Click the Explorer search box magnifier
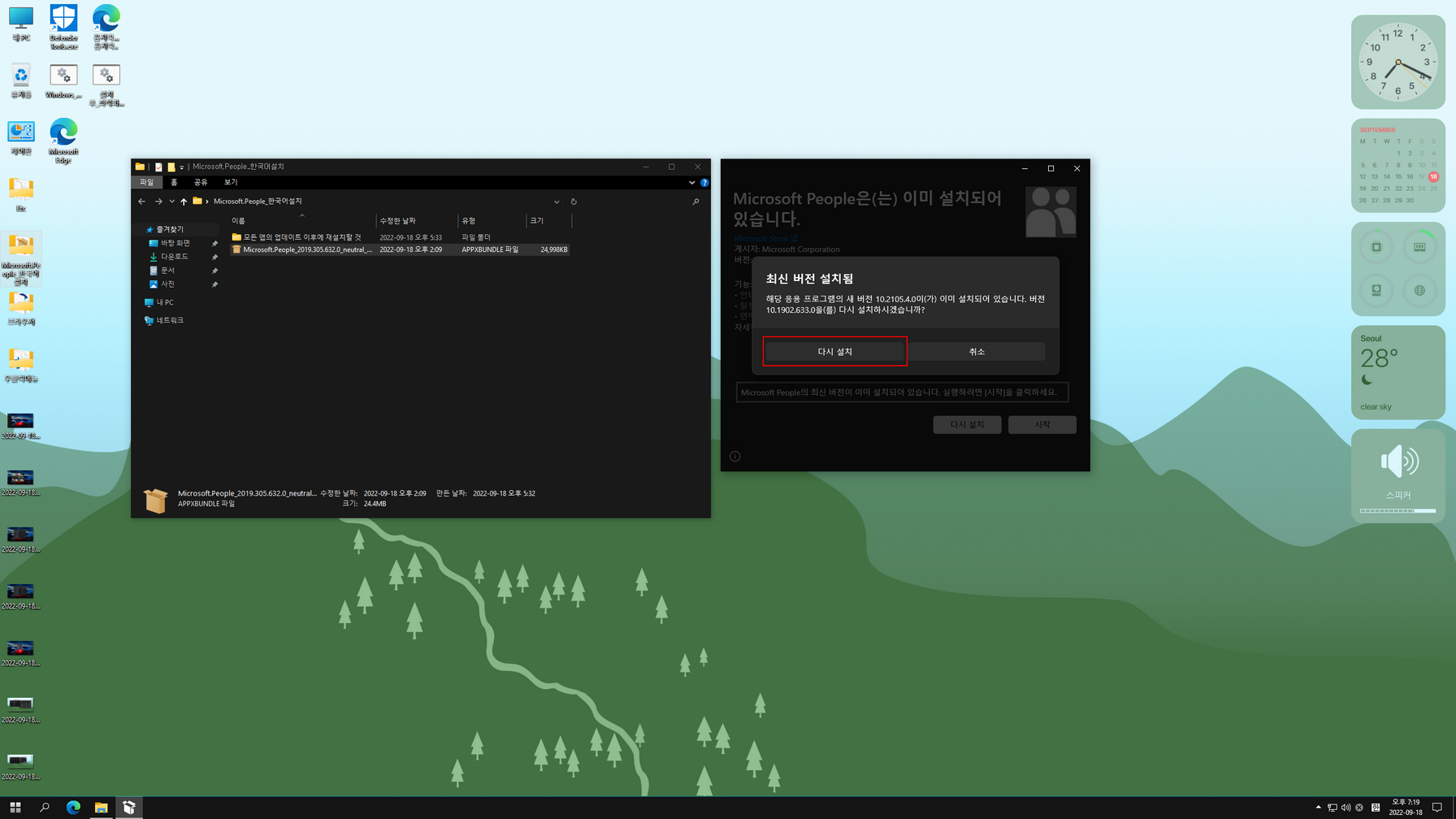 (x=695, y=201)
